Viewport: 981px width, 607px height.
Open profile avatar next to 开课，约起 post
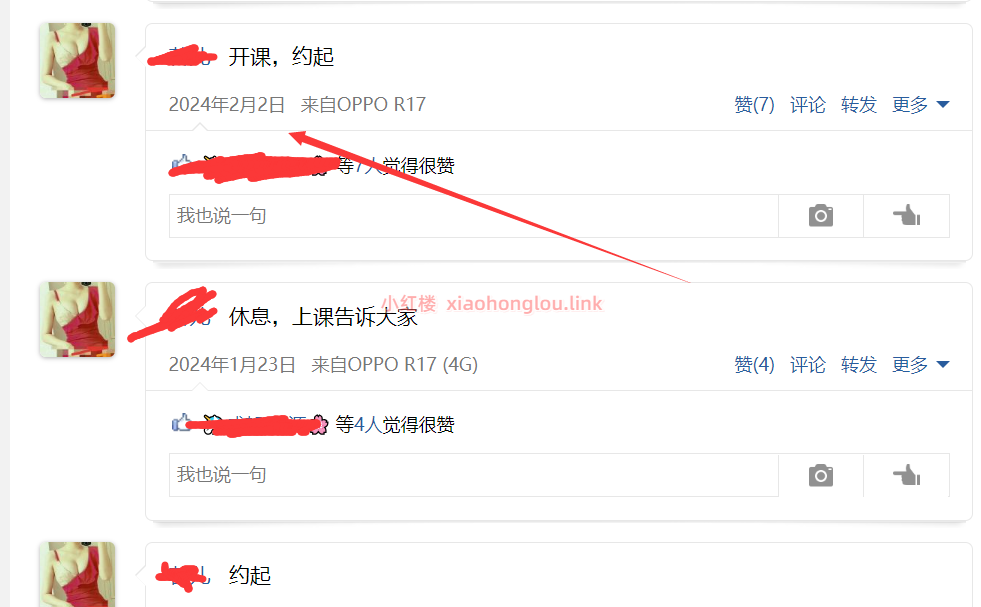click(x=77, y=61)
